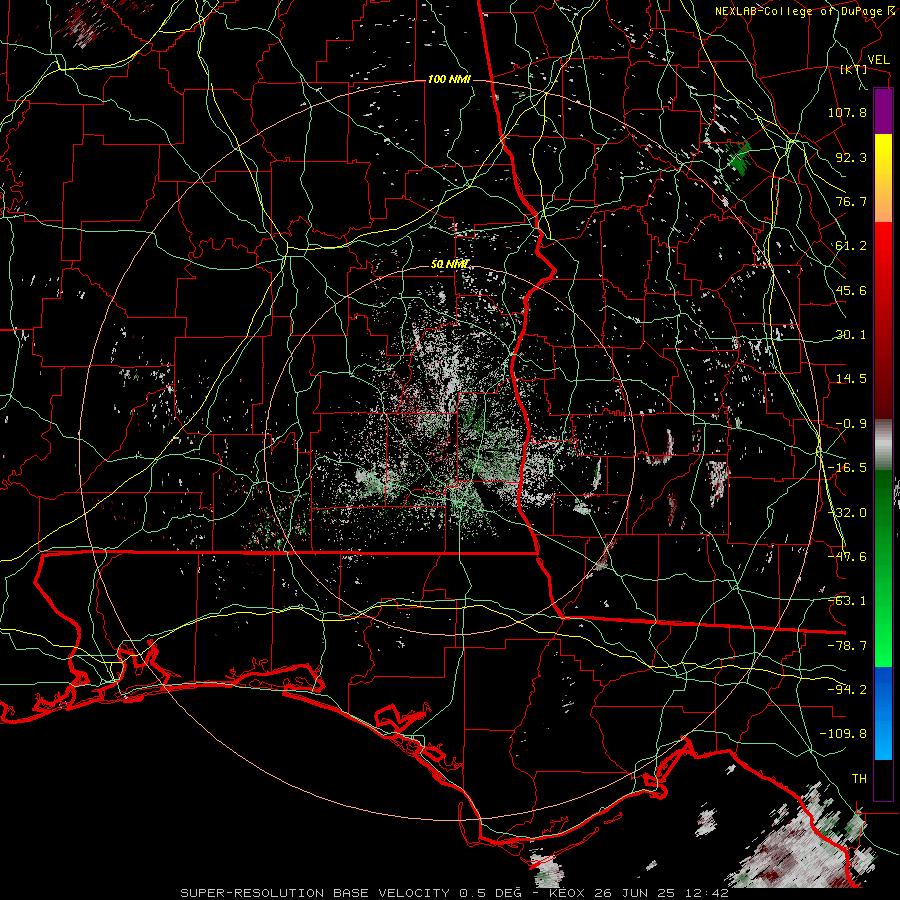The image size is (900, 900).
Task: Select the -0.9 scale value
Action: pos(851,424)
